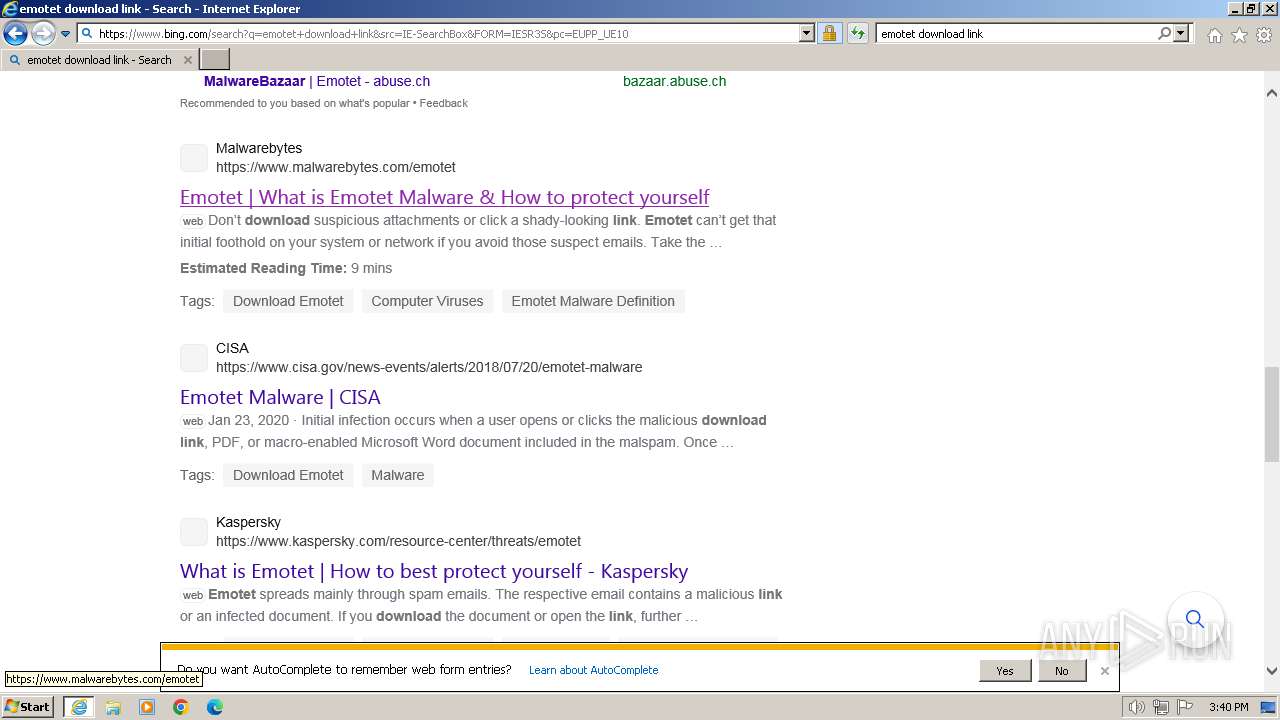Open the Emotet Malware CISA result
1280x720 pixels.
click(280, 397)
